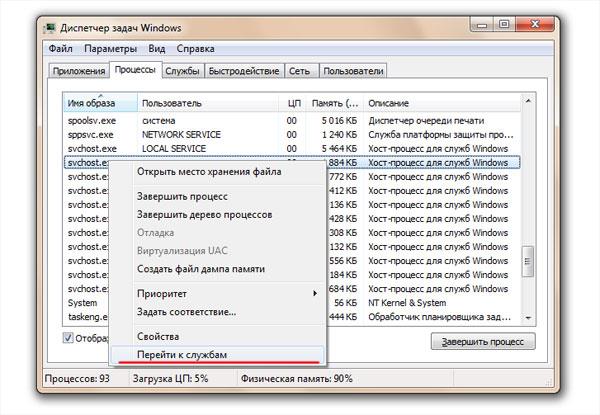The height and width of the screenshot is (415, 600).
Task: Sort by the Описание column header
Action: point(442,103)
